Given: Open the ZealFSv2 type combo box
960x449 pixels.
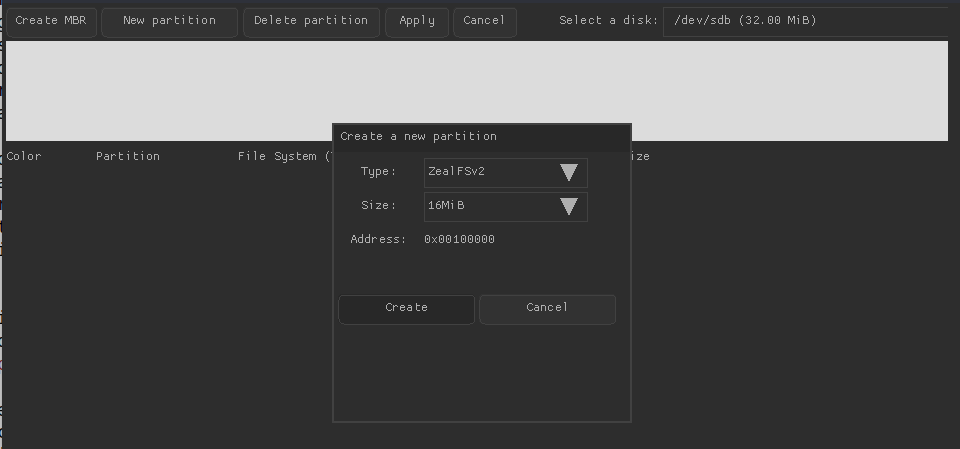Looking at the screenshot, I should [490, 172].
